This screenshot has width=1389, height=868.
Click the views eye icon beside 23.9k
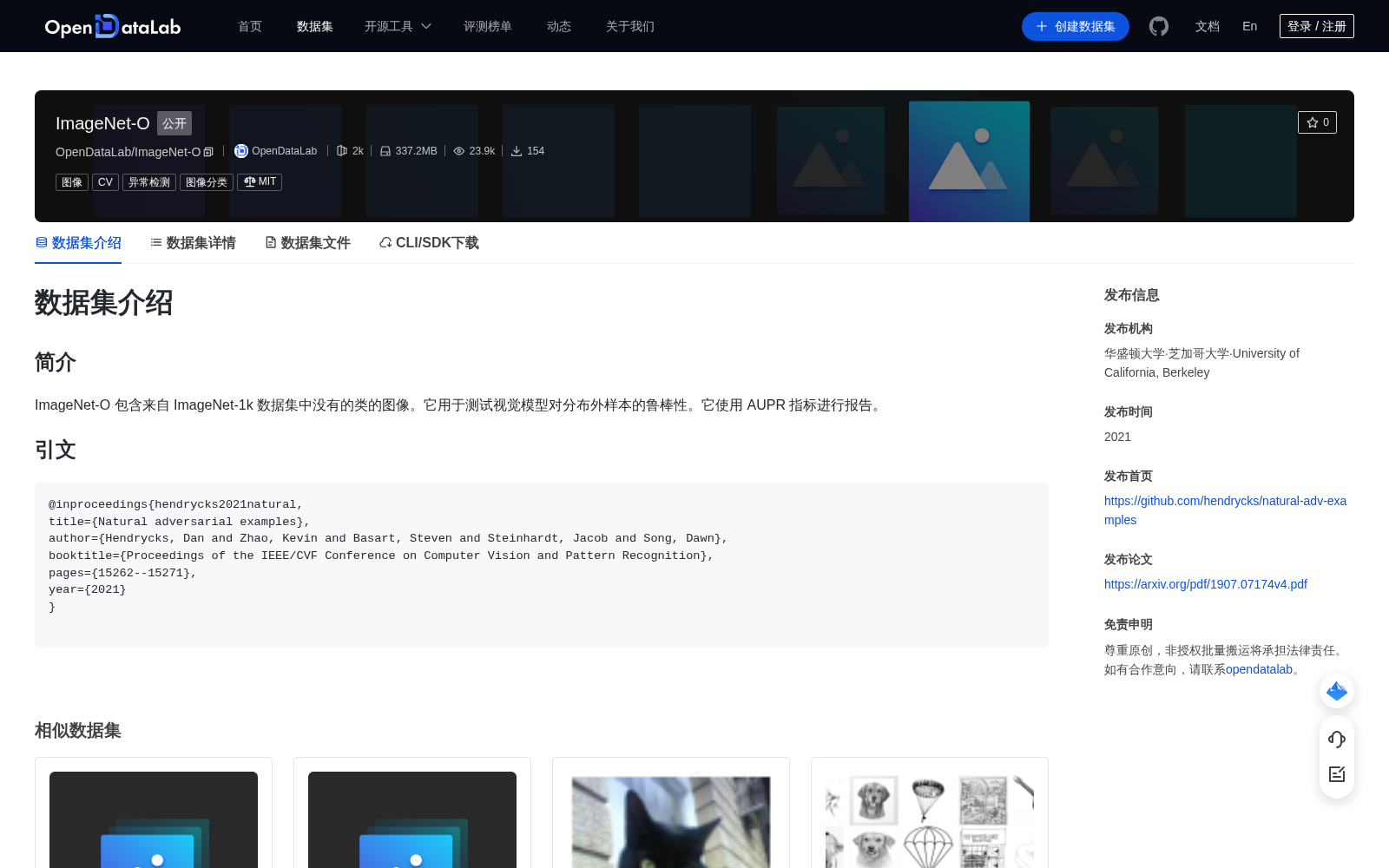click(x=459, y=151)
